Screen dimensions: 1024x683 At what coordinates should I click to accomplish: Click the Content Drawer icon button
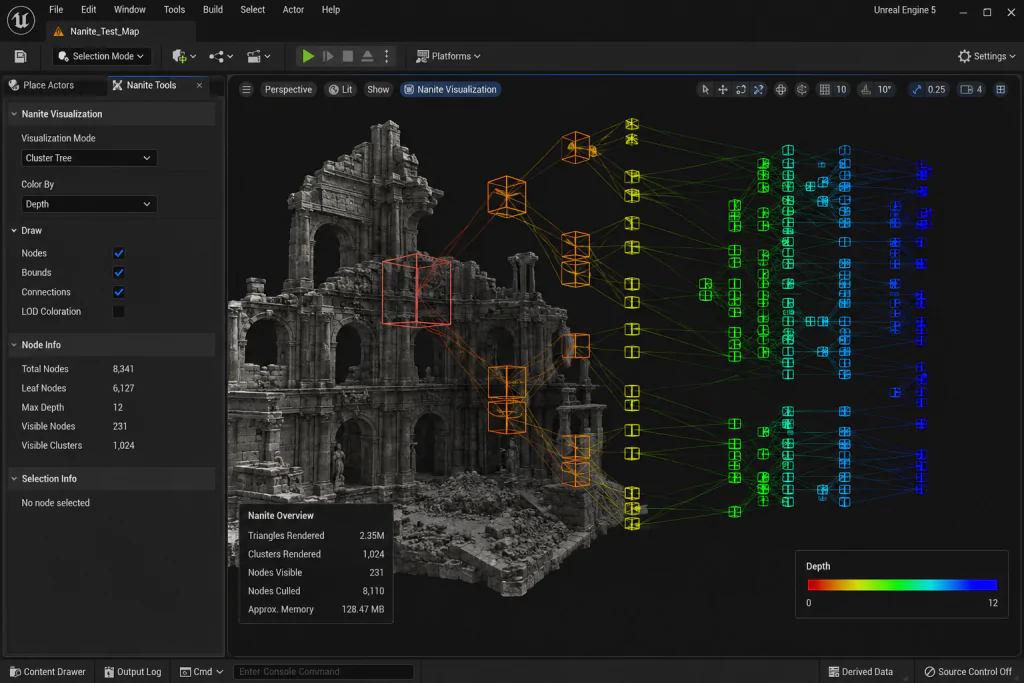click(48, 671)
